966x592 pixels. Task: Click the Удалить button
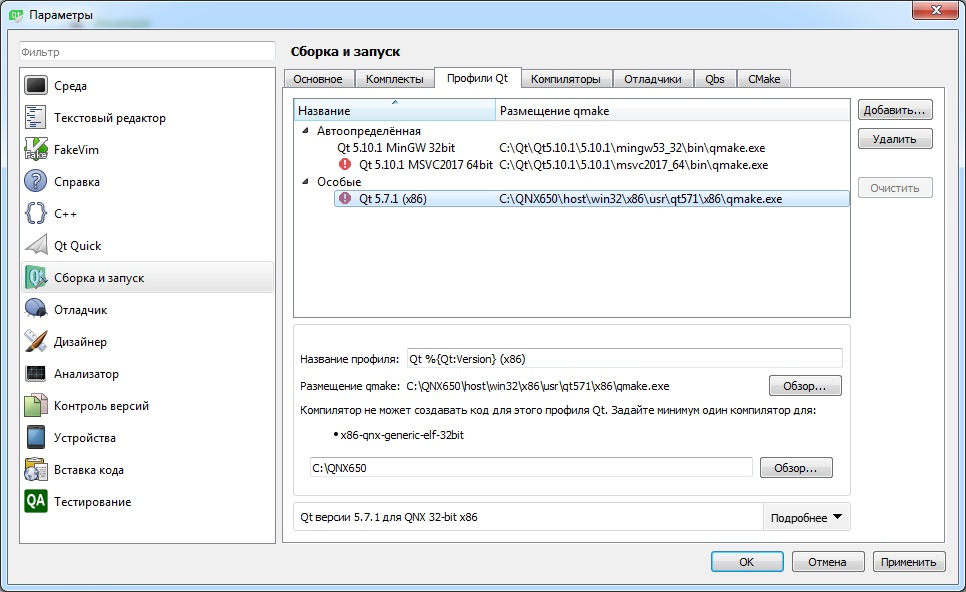(895, 139)
